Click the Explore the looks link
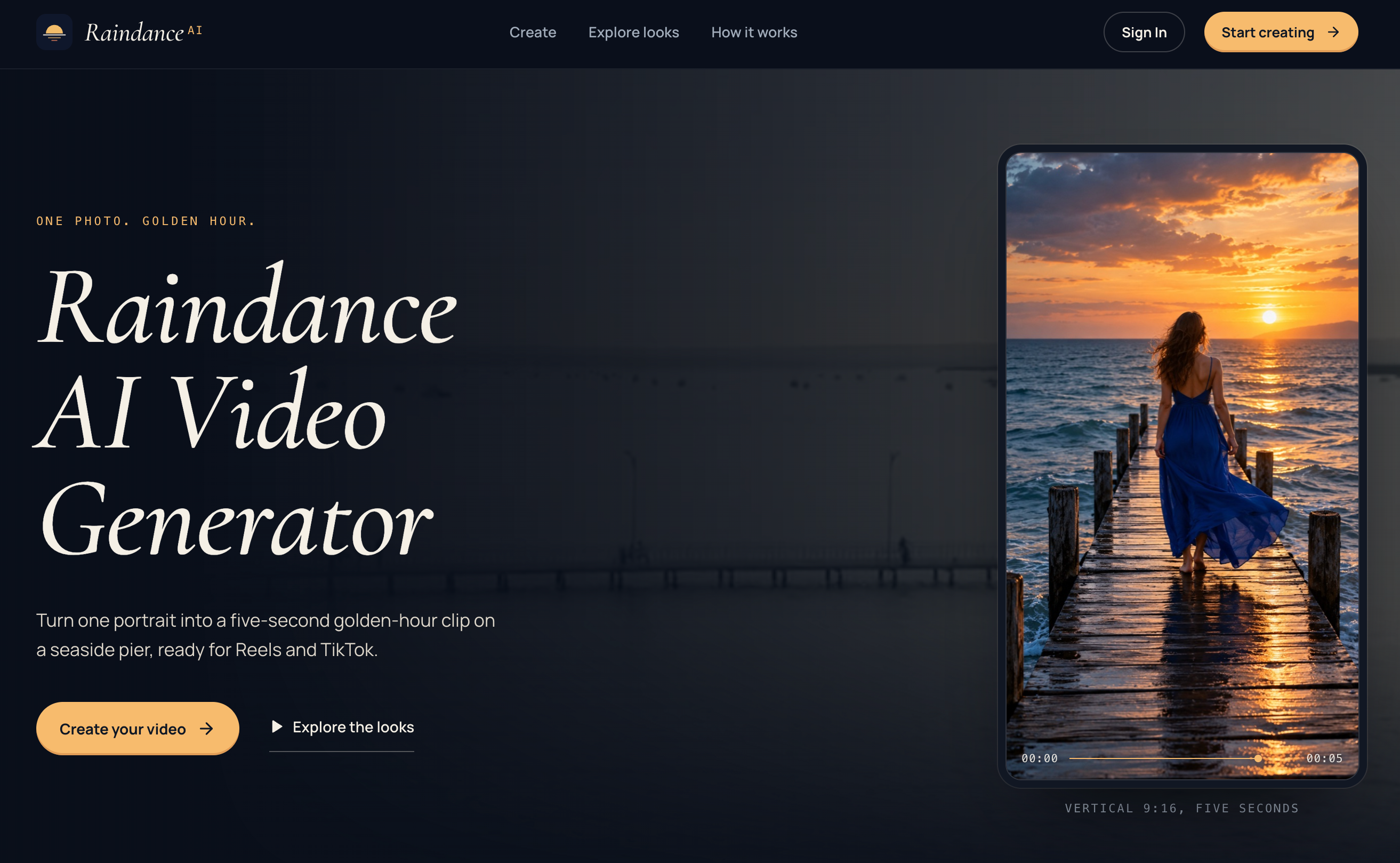 [342, 726]
